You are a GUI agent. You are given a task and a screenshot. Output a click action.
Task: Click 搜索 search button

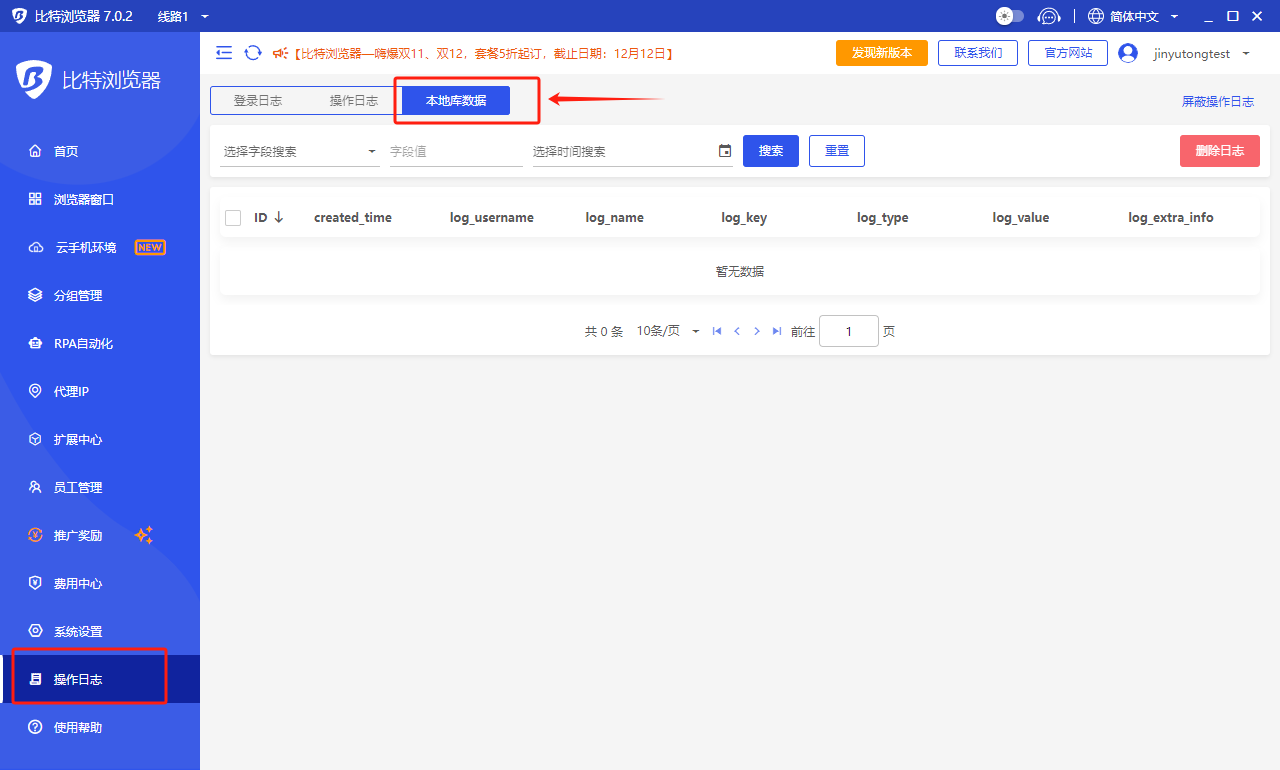click(771, 151)
